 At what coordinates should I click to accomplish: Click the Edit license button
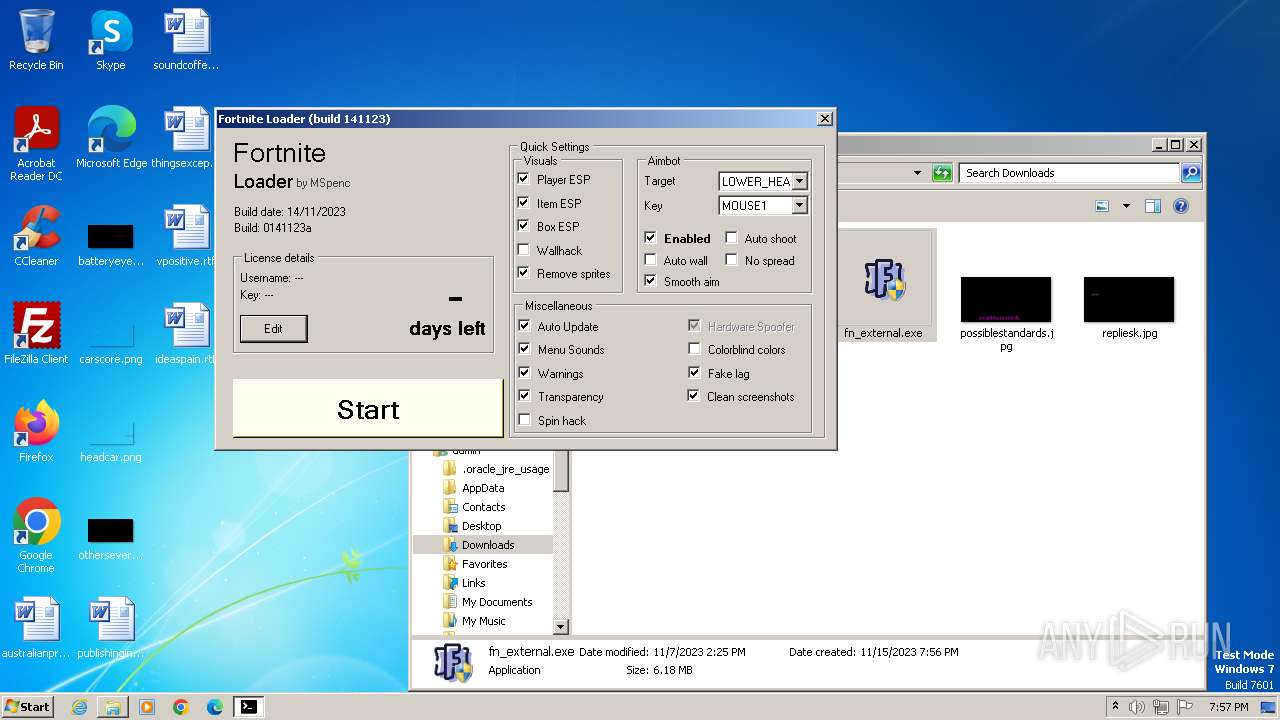tap(273, 328)
